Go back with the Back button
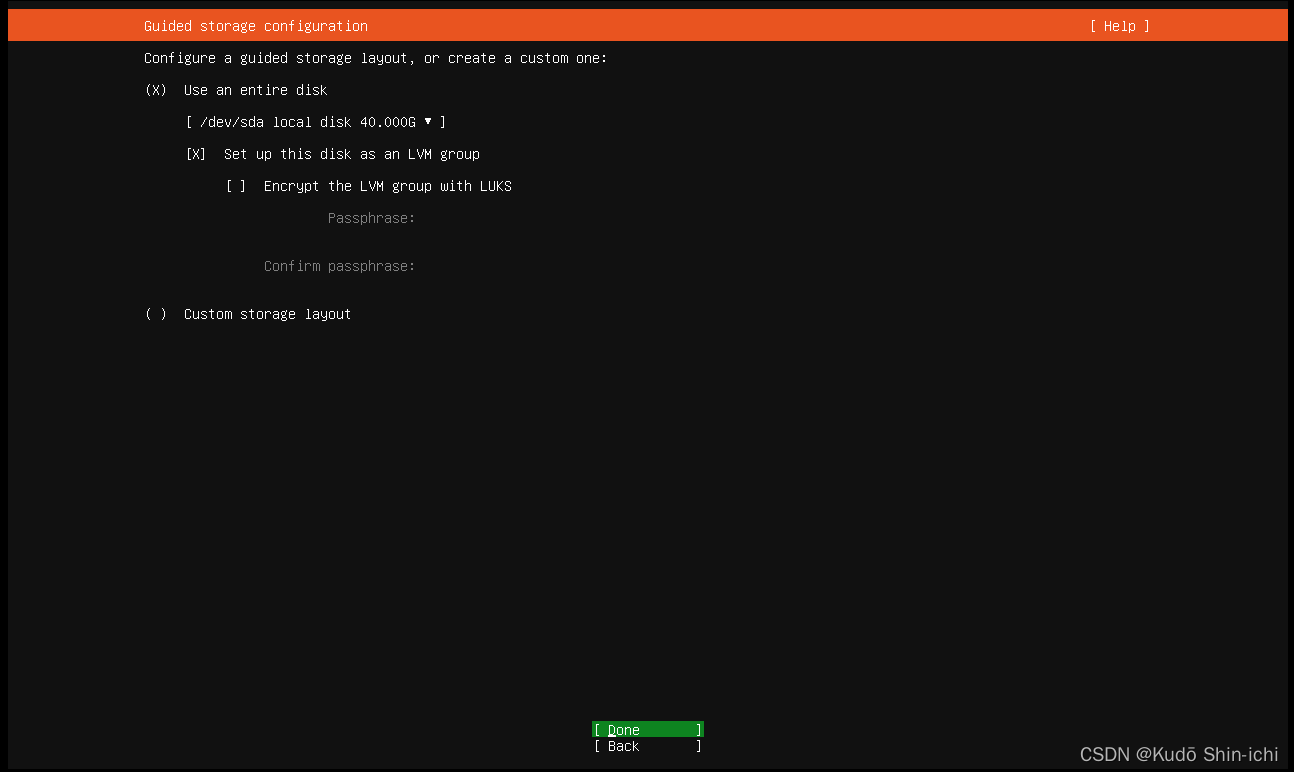The width and height of the screenshot is (1294, 772). coord(648,746)
